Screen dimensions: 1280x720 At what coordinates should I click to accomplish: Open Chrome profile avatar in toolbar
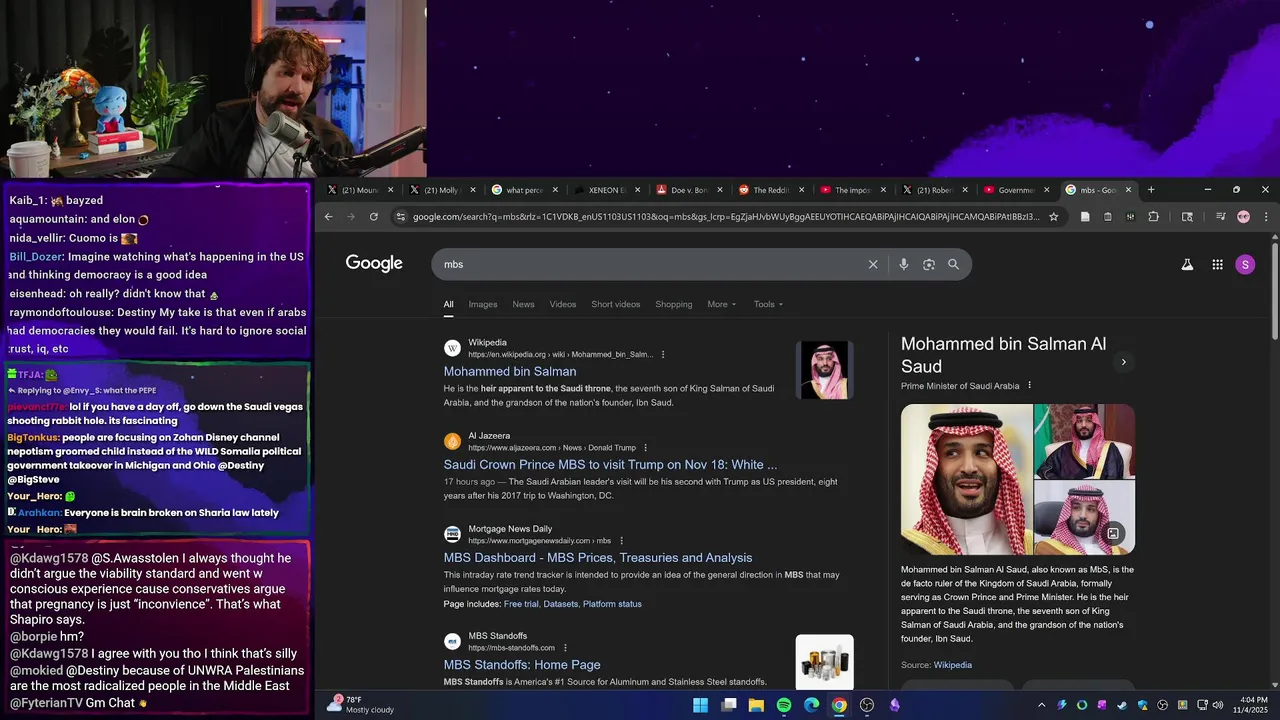[1243, 216]
